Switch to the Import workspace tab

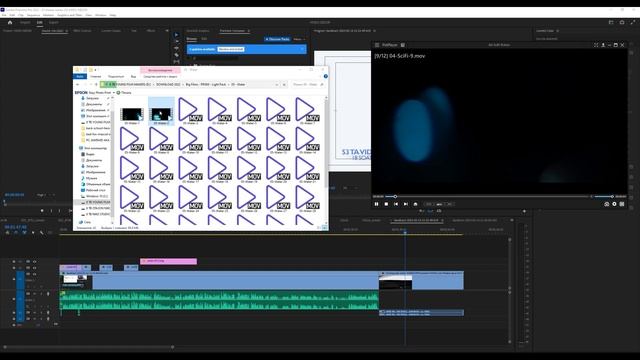[25, 22]
